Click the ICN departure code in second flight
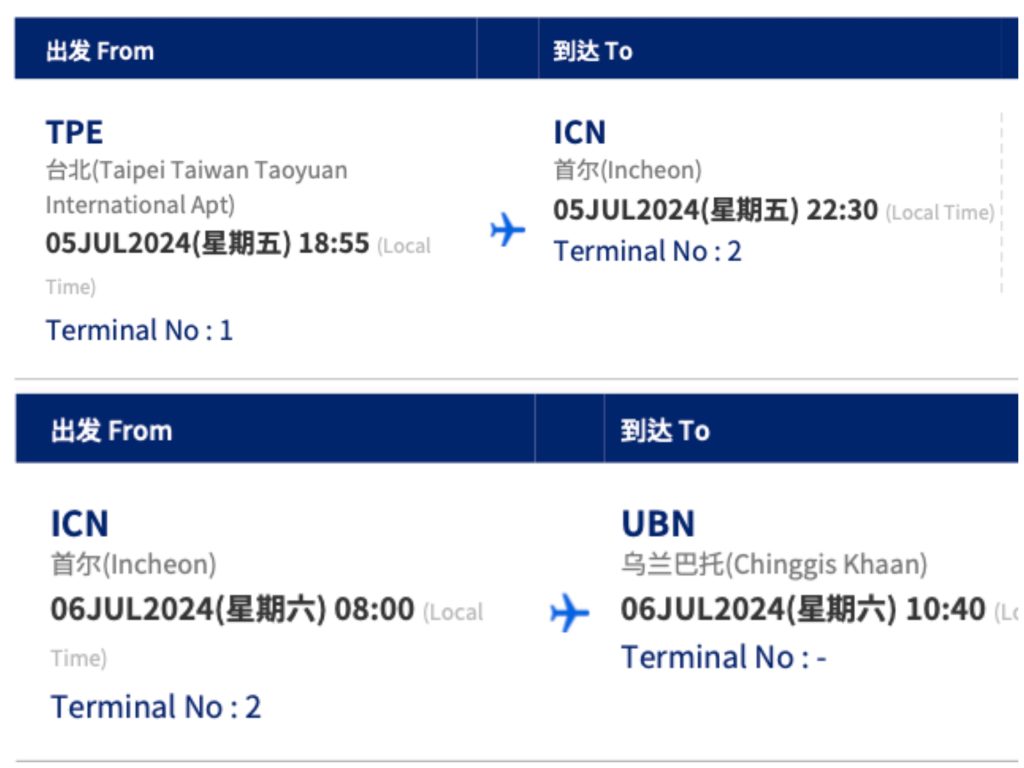The width and height of the screenshot is (1024, 768). [80, 524]
